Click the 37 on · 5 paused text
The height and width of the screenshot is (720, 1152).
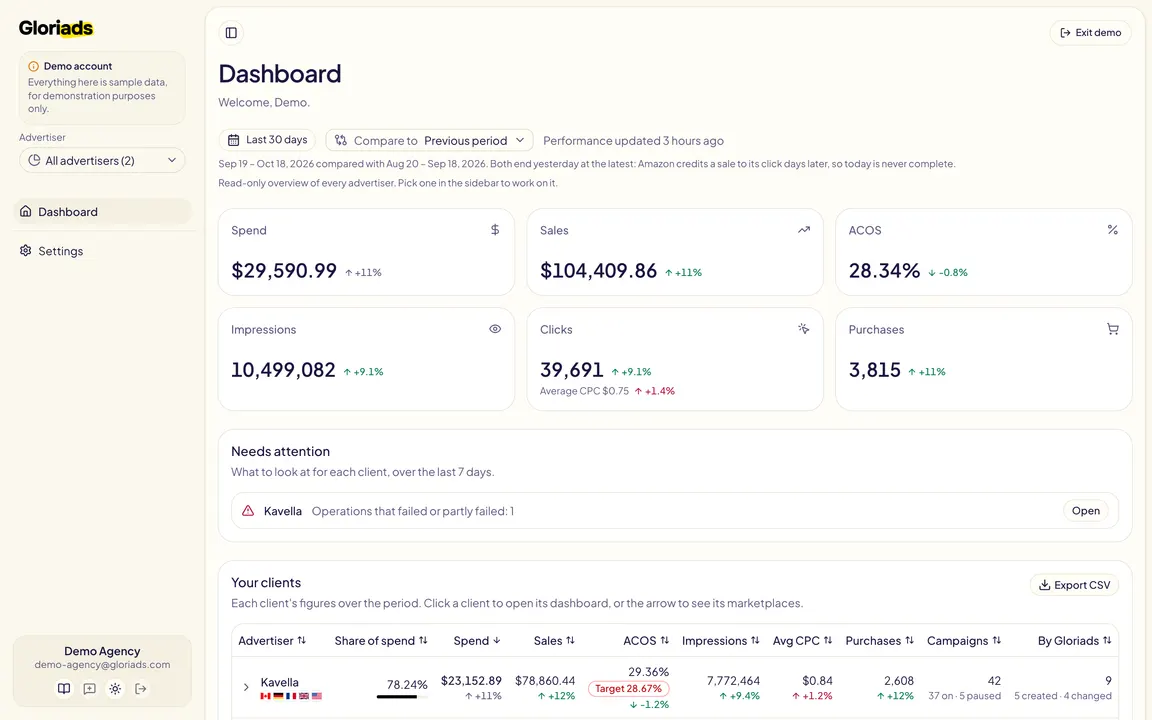[x=965, y=696]
